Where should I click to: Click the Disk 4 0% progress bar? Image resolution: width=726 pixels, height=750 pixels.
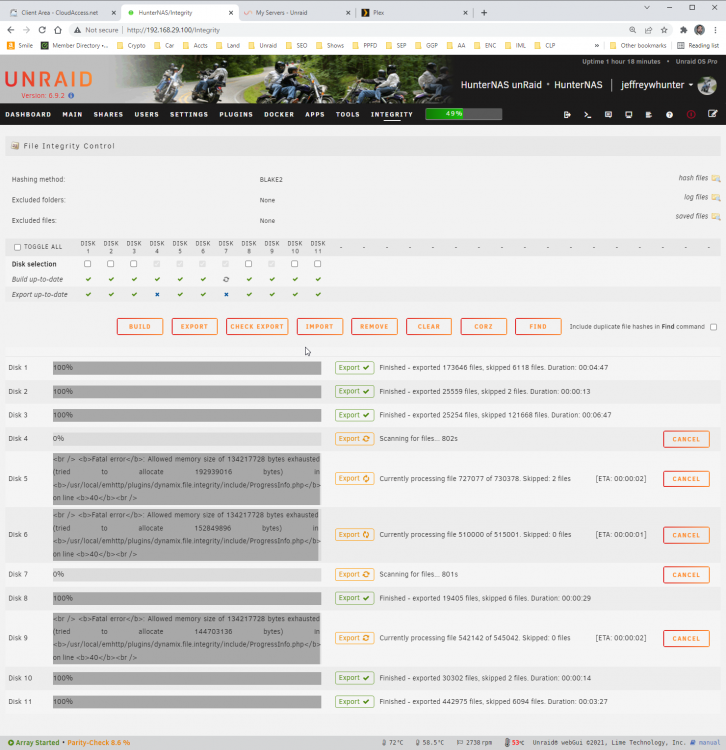tap(187, 439)
